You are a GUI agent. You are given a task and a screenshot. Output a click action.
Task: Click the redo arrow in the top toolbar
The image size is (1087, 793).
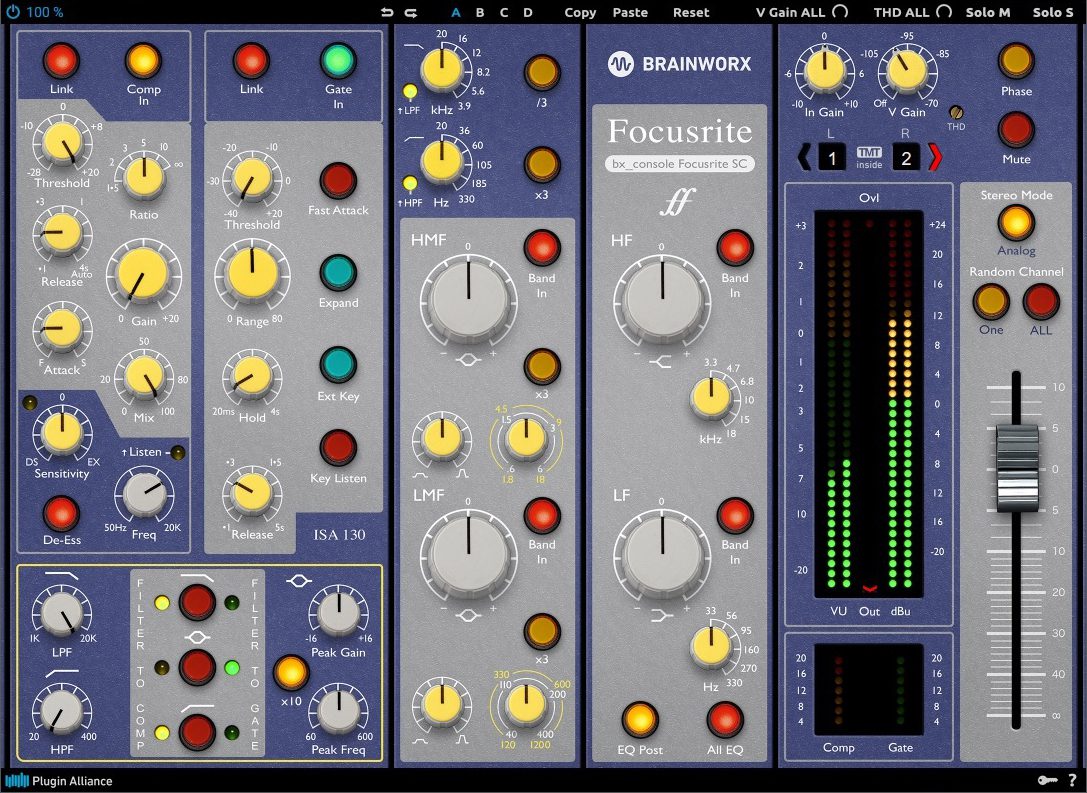click(409, 12)
